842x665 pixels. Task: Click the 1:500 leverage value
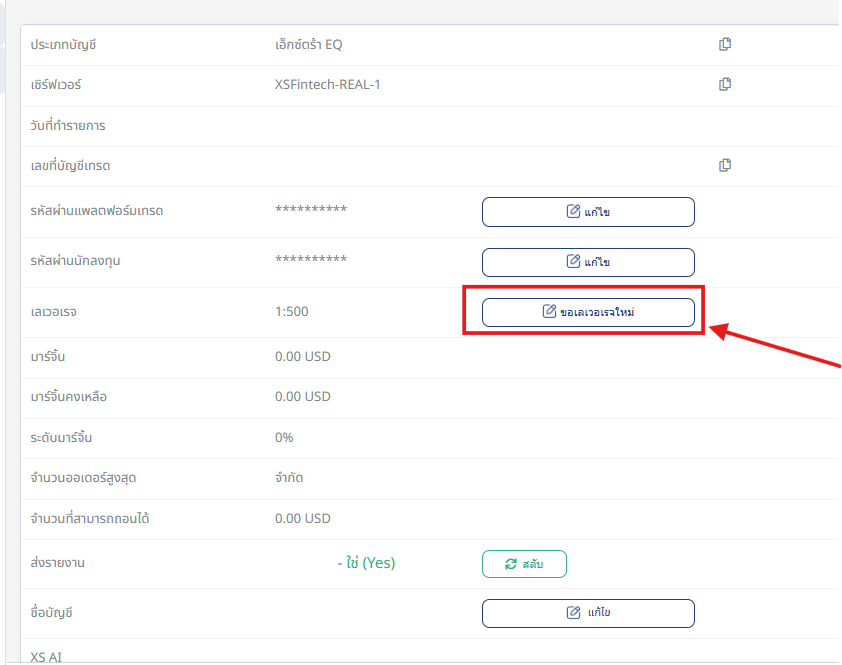point(292,312)
